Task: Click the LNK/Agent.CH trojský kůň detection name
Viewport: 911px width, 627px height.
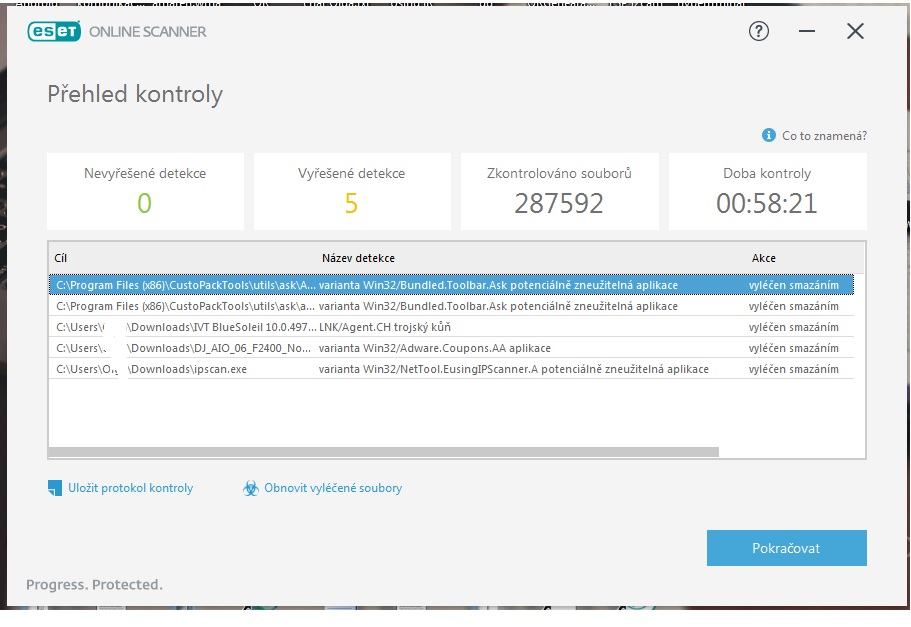Action: click(x=385, y=327)
